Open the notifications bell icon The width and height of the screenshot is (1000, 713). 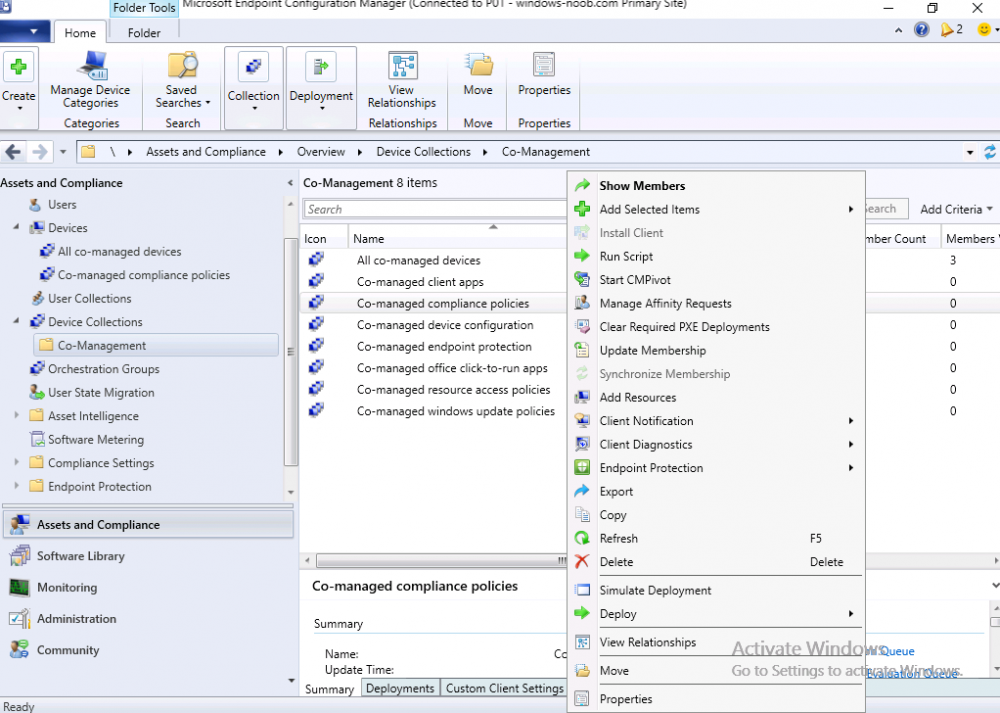(946, 29)
